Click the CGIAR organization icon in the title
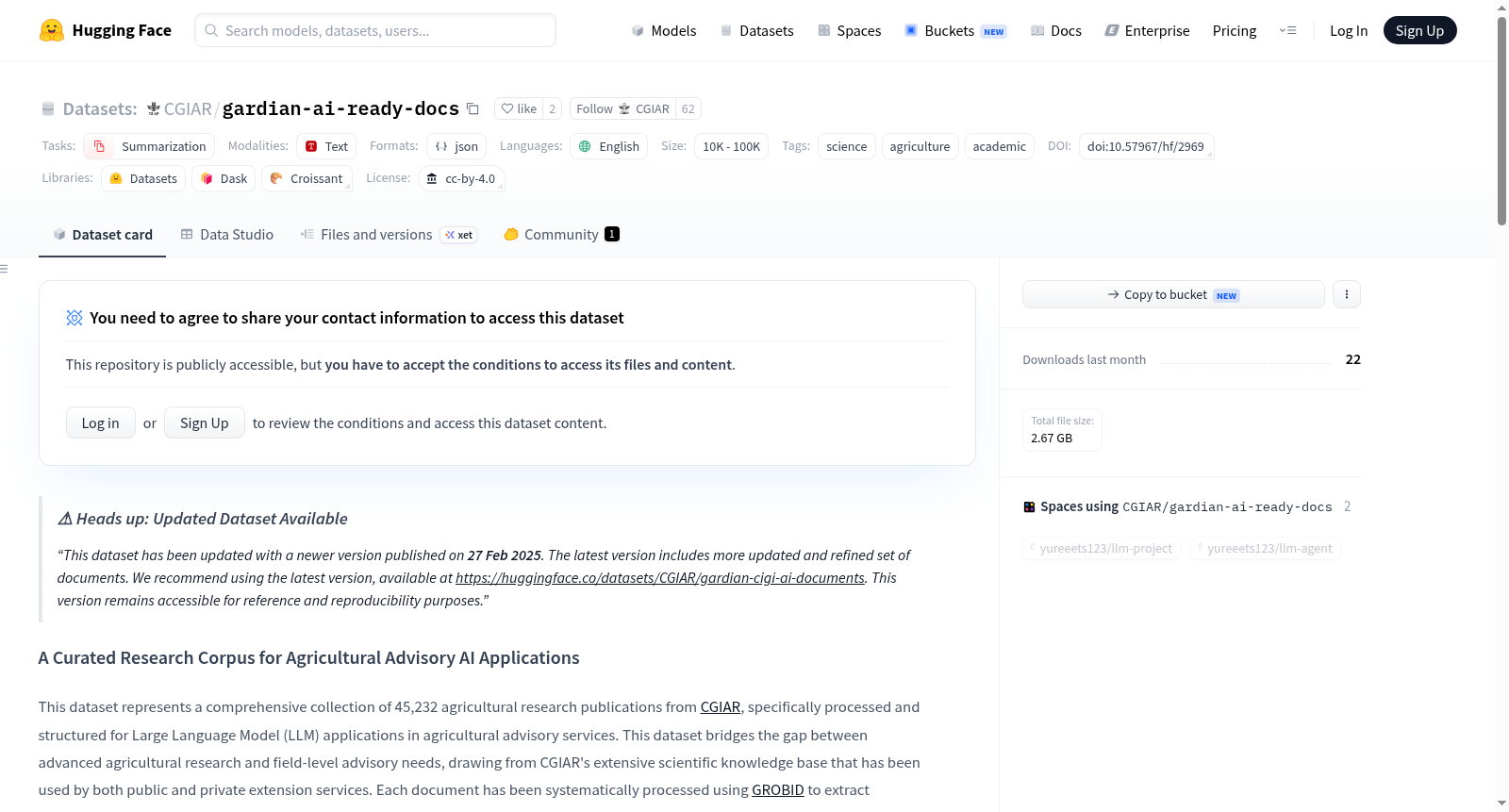 [153, 108]
